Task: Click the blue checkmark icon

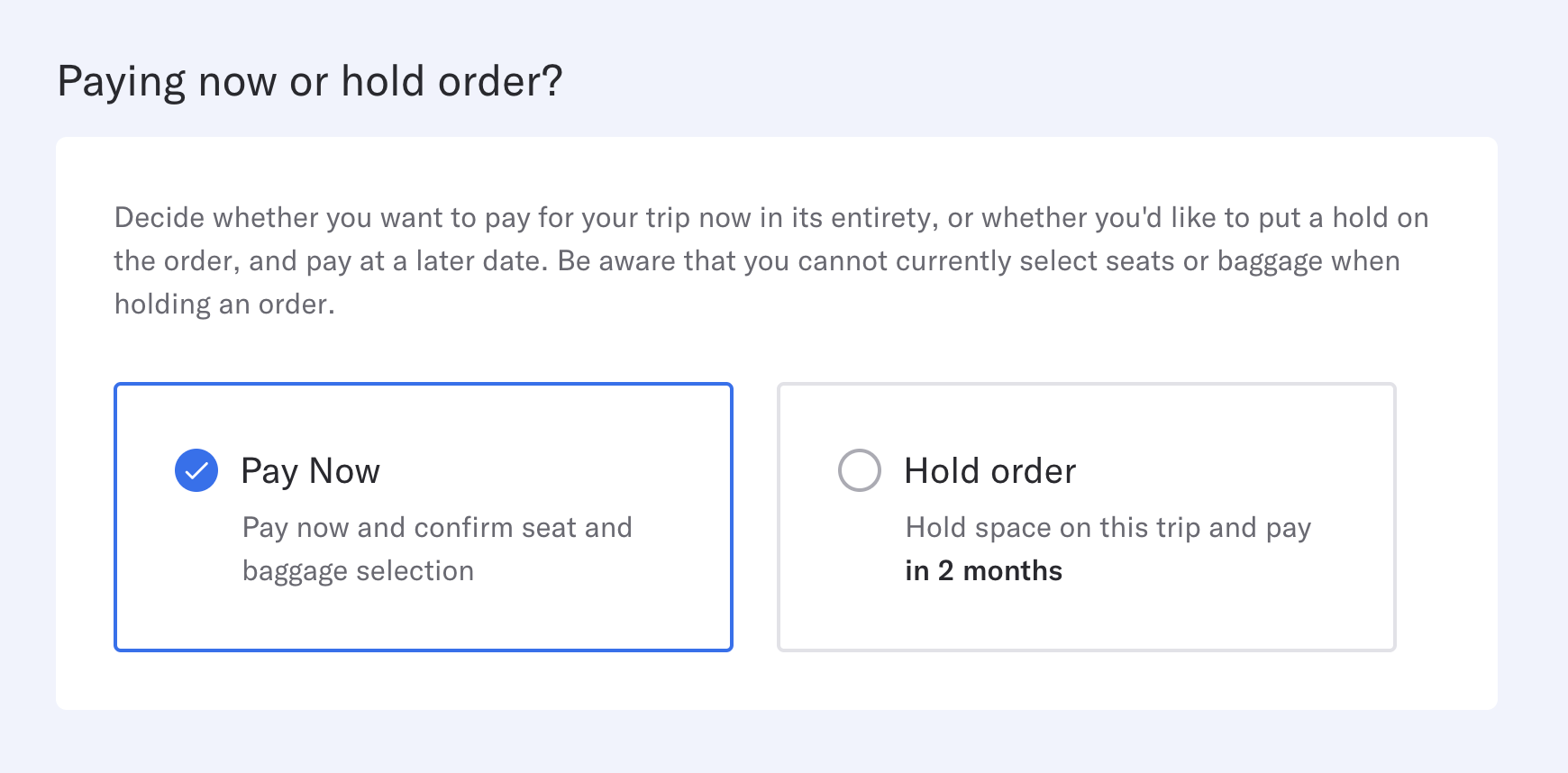Action: coord(196,470)
